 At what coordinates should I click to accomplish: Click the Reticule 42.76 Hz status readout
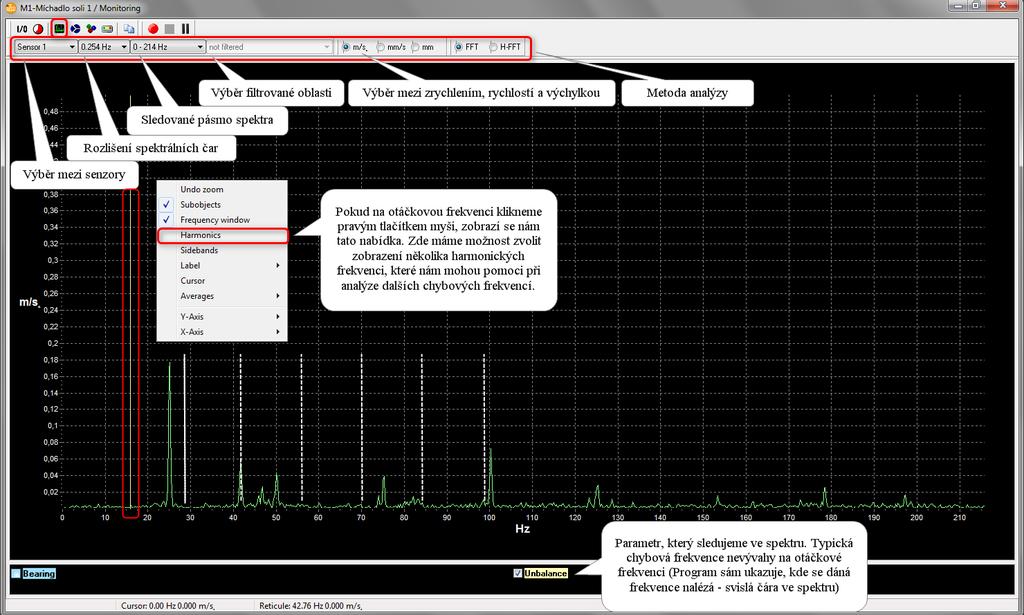[x=311, y=606]
